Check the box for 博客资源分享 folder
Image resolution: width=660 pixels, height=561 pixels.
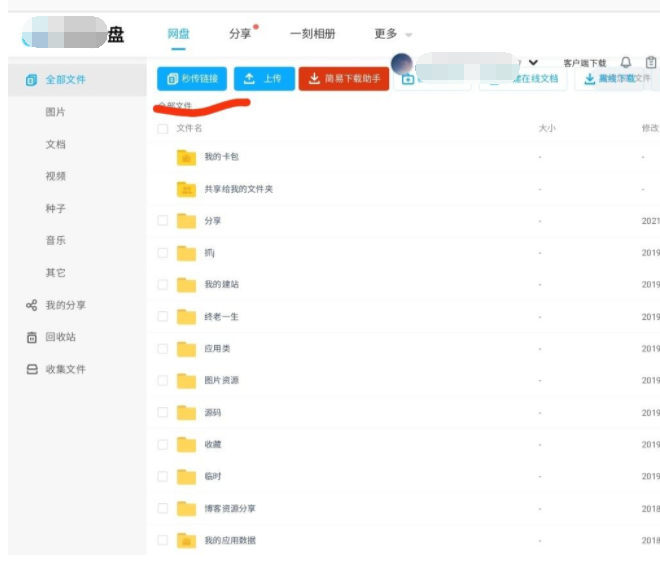click(x=162, y=508)
